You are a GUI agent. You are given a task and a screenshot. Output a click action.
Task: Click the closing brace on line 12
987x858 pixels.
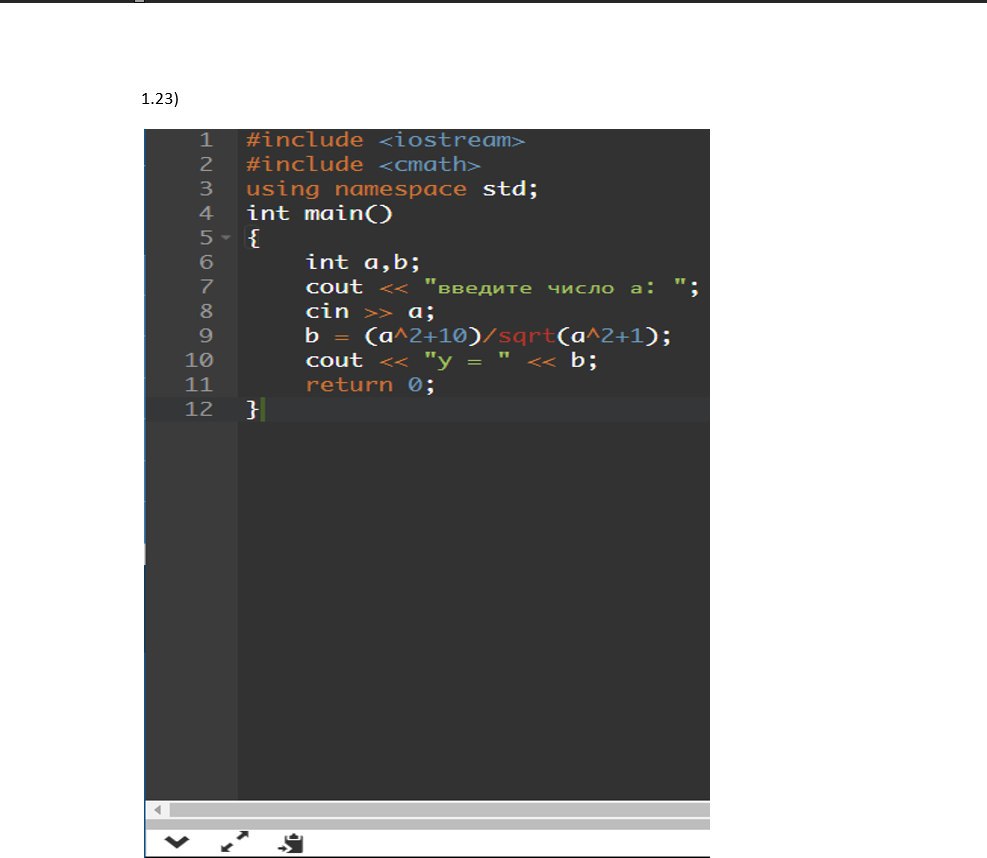[252, 409]
